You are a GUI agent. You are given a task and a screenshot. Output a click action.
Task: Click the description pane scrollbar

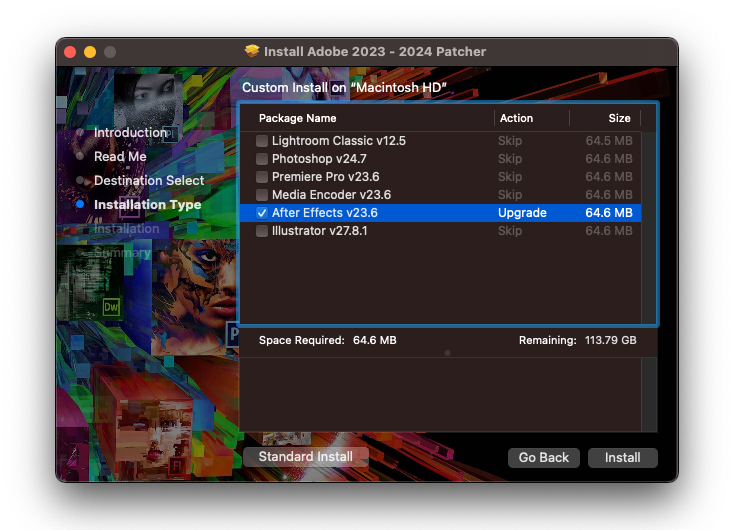[649, 395]
